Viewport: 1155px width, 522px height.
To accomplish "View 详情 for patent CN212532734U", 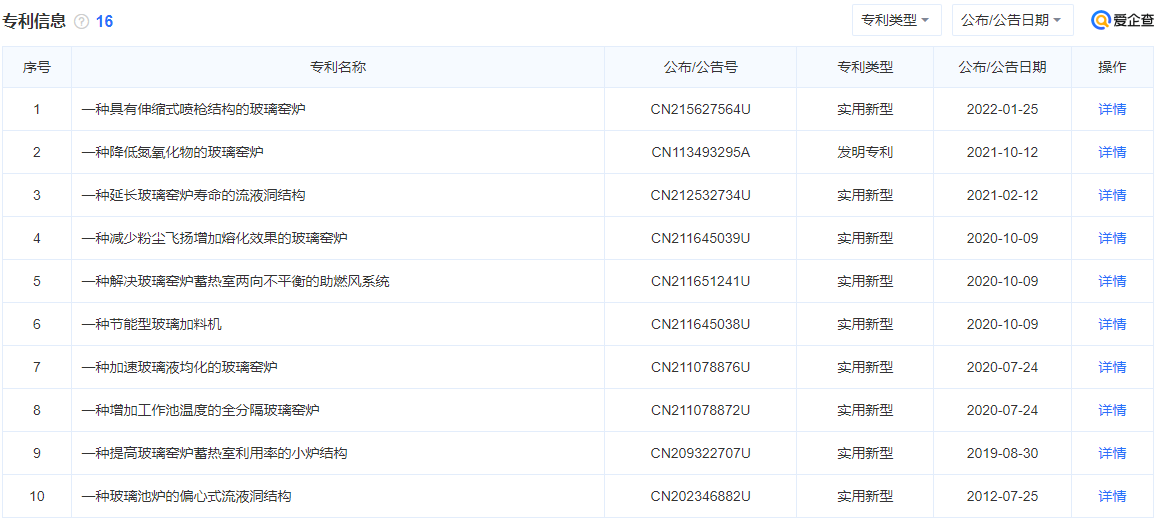I will (x=1111, y=195).
